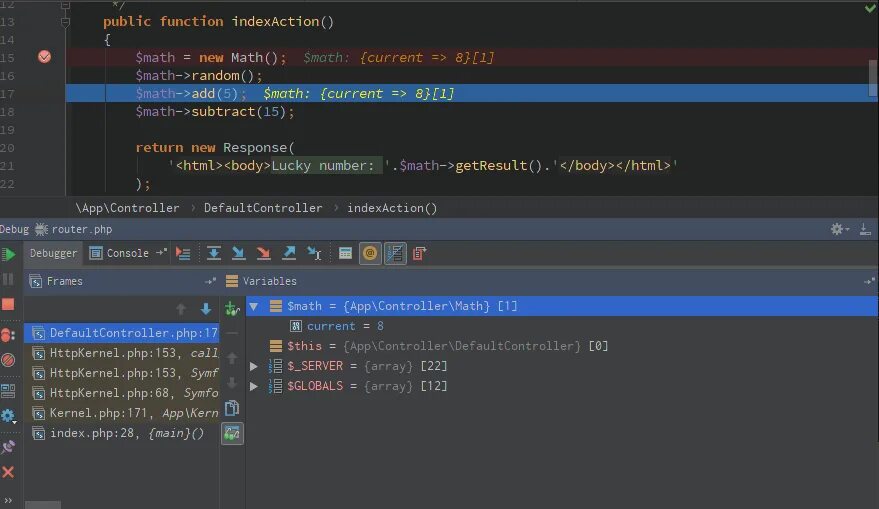Show more sidebar actions via double chevron

[8, 500]
